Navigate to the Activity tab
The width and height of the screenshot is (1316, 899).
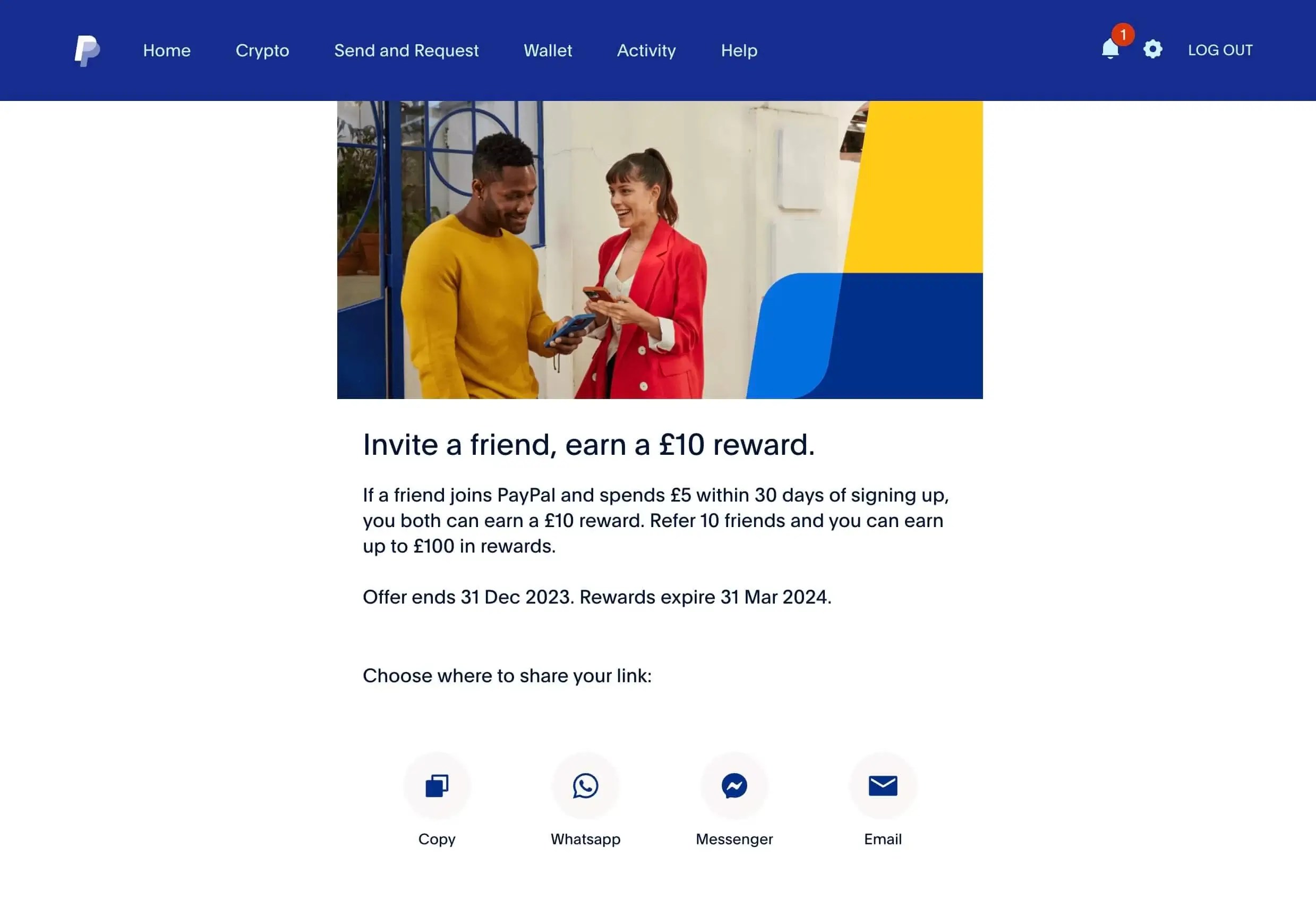pos(646,50)
